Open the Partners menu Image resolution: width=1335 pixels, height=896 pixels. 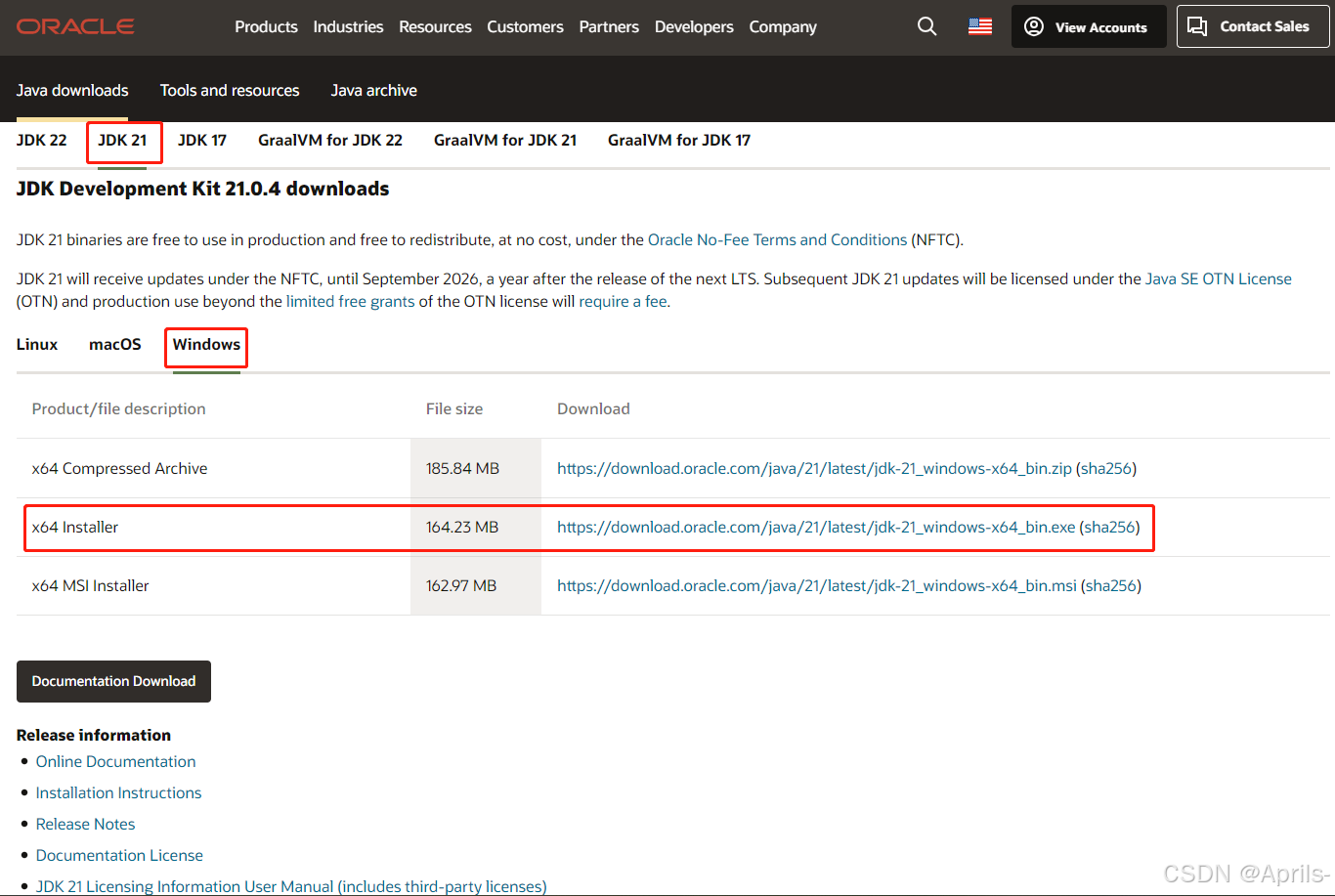tap(609, 26)
